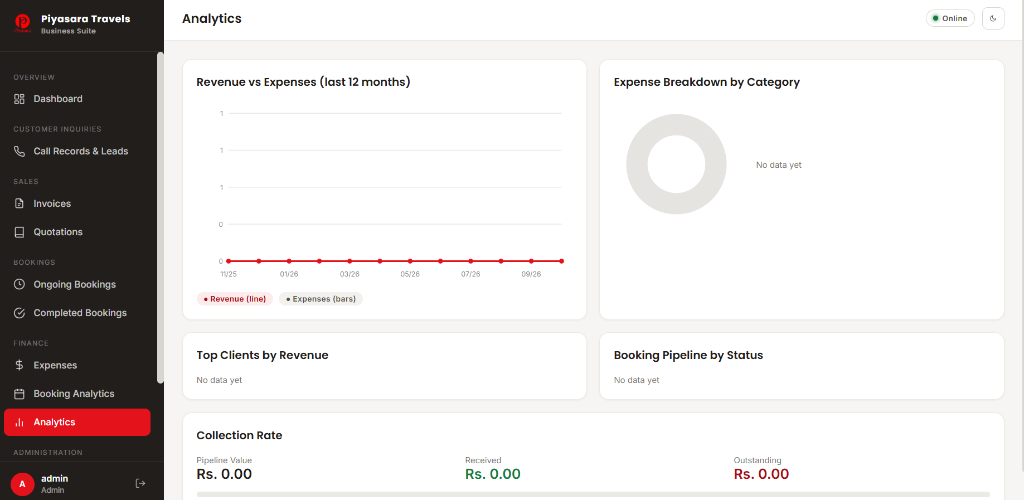
Task: Click the ADMINISTRATION section label
Action: point(48,452)
